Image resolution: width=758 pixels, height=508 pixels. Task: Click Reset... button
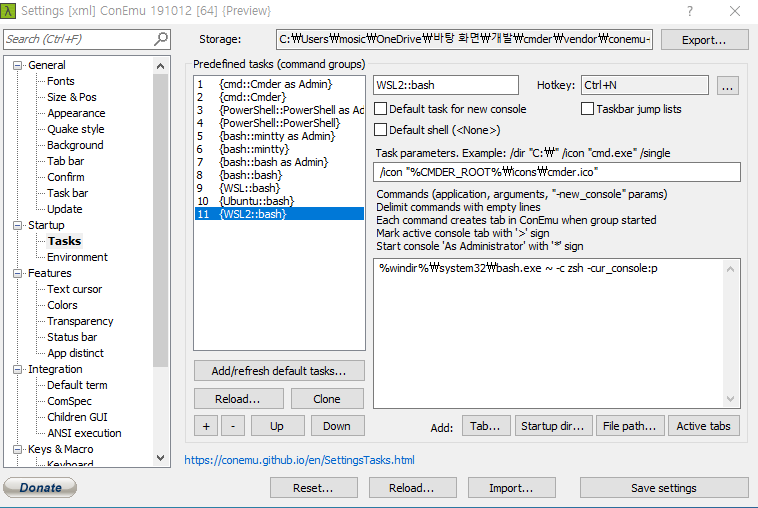click(313, 488)
